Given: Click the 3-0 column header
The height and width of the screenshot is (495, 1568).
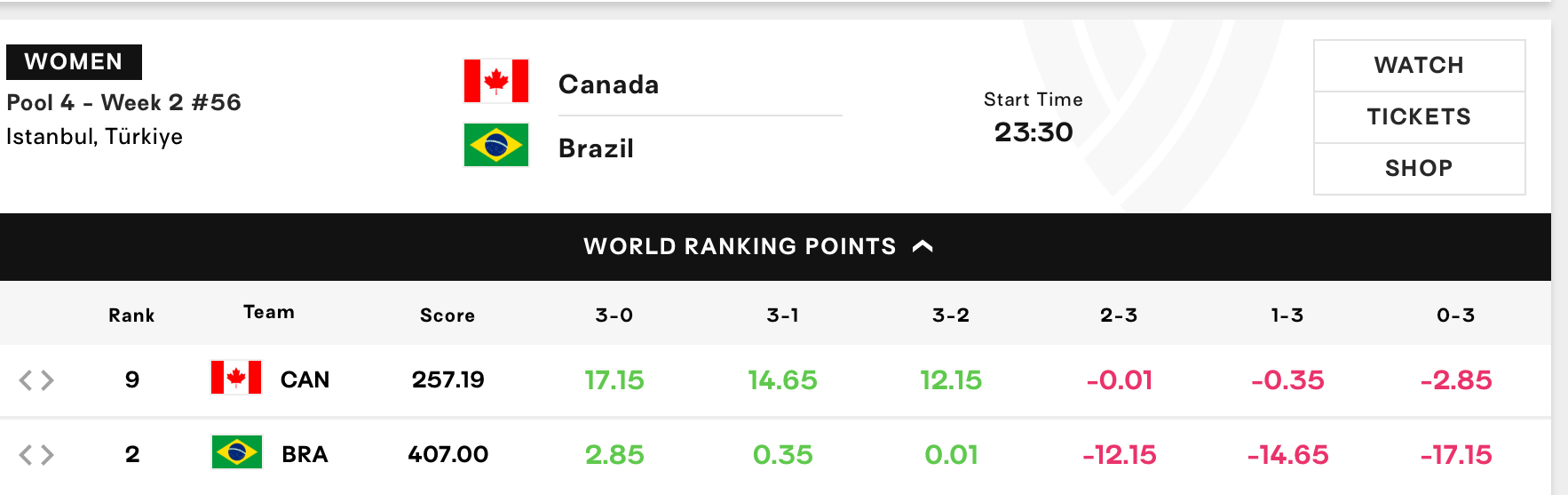Looking at the screenshot, I should click(614, 315).
